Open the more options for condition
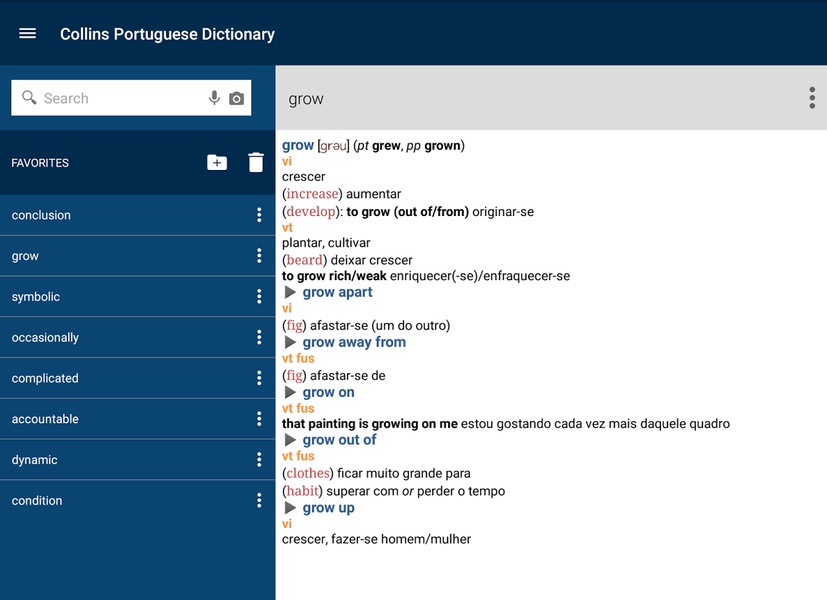The height and width of the screenshot is (600, 827). pyautogui.click(x=259, y=500)
